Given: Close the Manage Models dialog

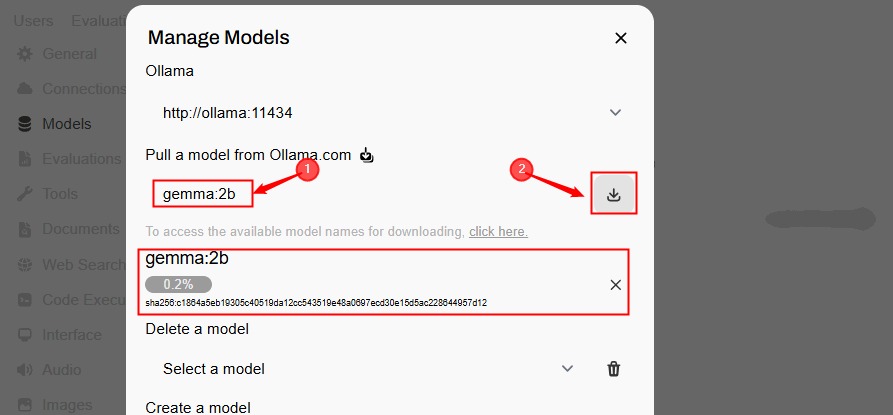Looking at the screenshot, I should coord(620,38).
